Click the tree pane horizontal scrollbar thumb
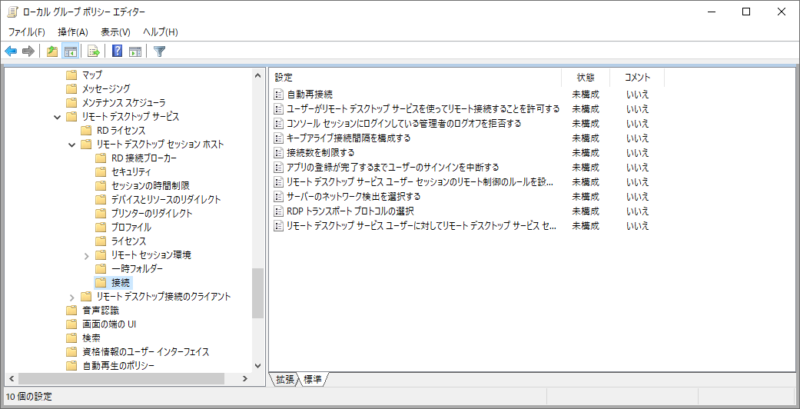Image resolution: width=800 pixels, height=409 pixels. click(x=121, y=378)
